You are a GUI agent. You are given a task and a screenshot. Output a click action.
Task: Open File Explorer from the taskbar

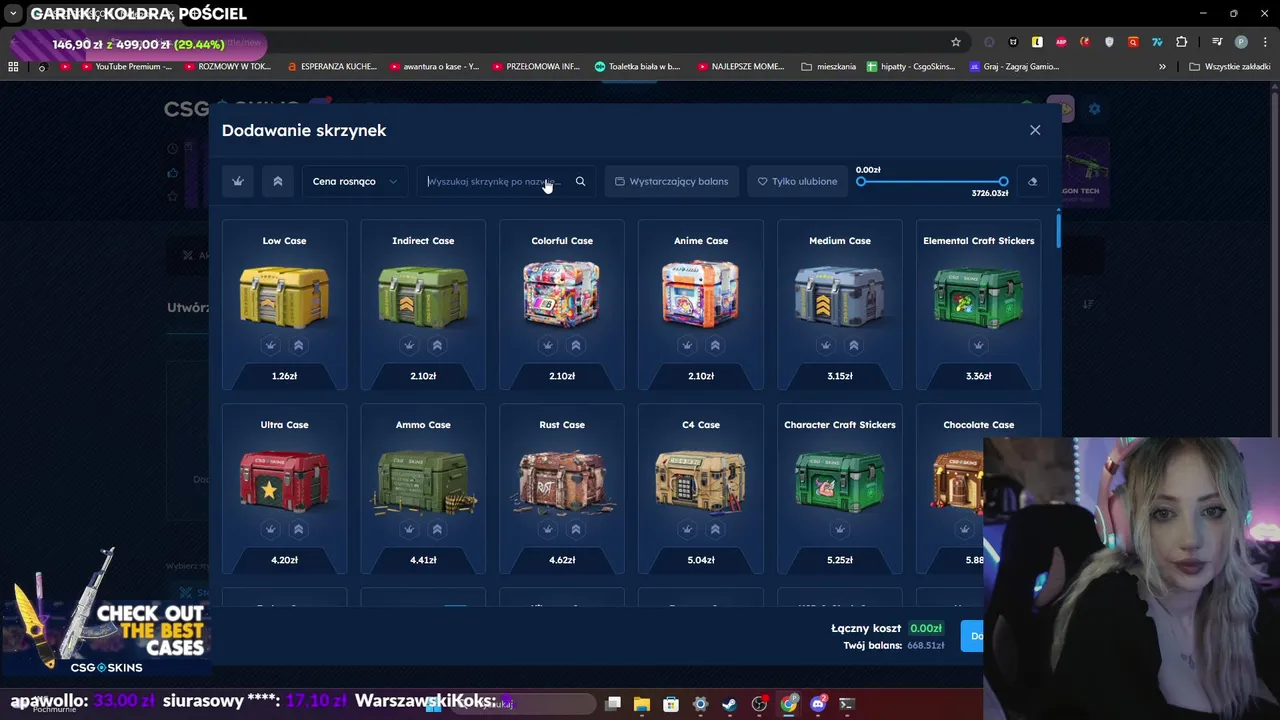click(x=642, y=704)
